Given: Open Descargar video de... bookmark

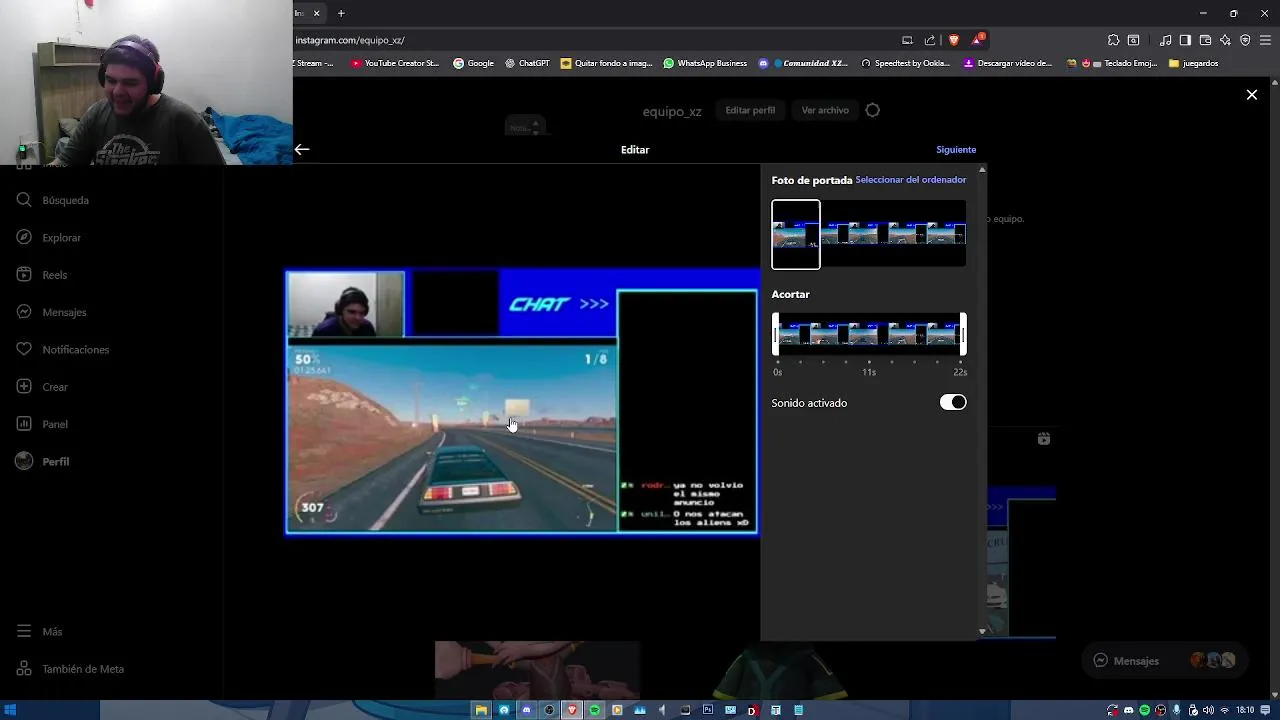Looking at the screenshot, I should click(1008, 63).
